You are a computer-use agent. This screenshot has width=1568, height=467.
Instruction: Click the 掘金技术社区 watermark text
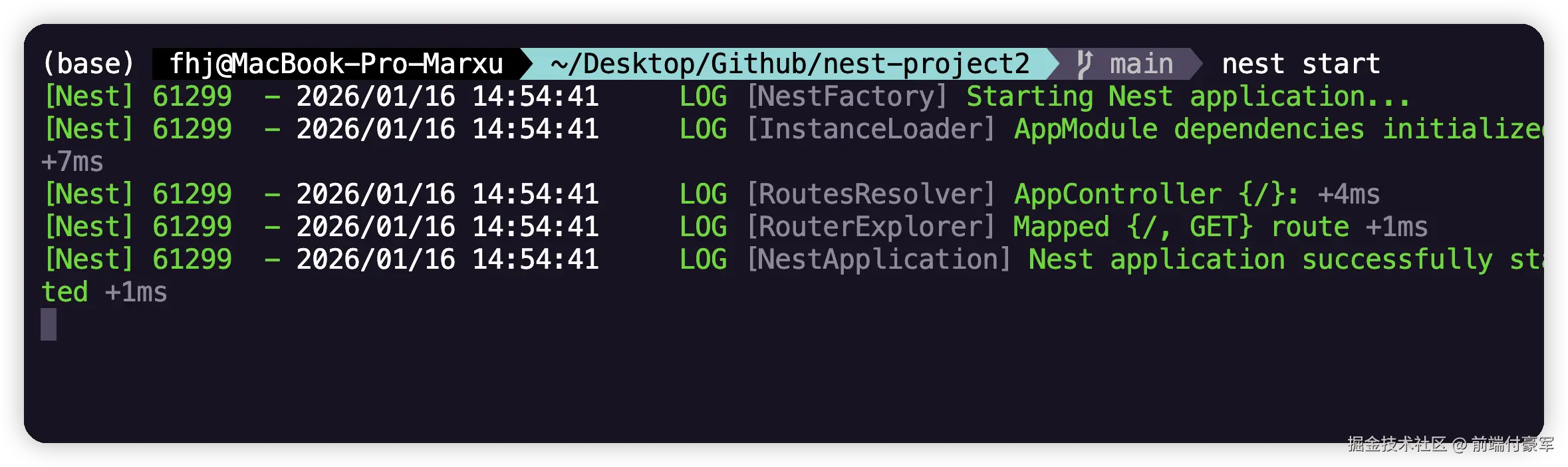pos(1396,444)
